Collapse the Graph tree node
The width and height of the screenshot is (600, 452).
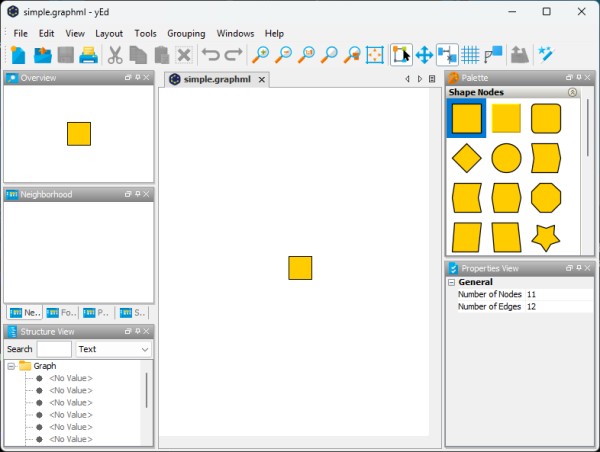[11, 366]
